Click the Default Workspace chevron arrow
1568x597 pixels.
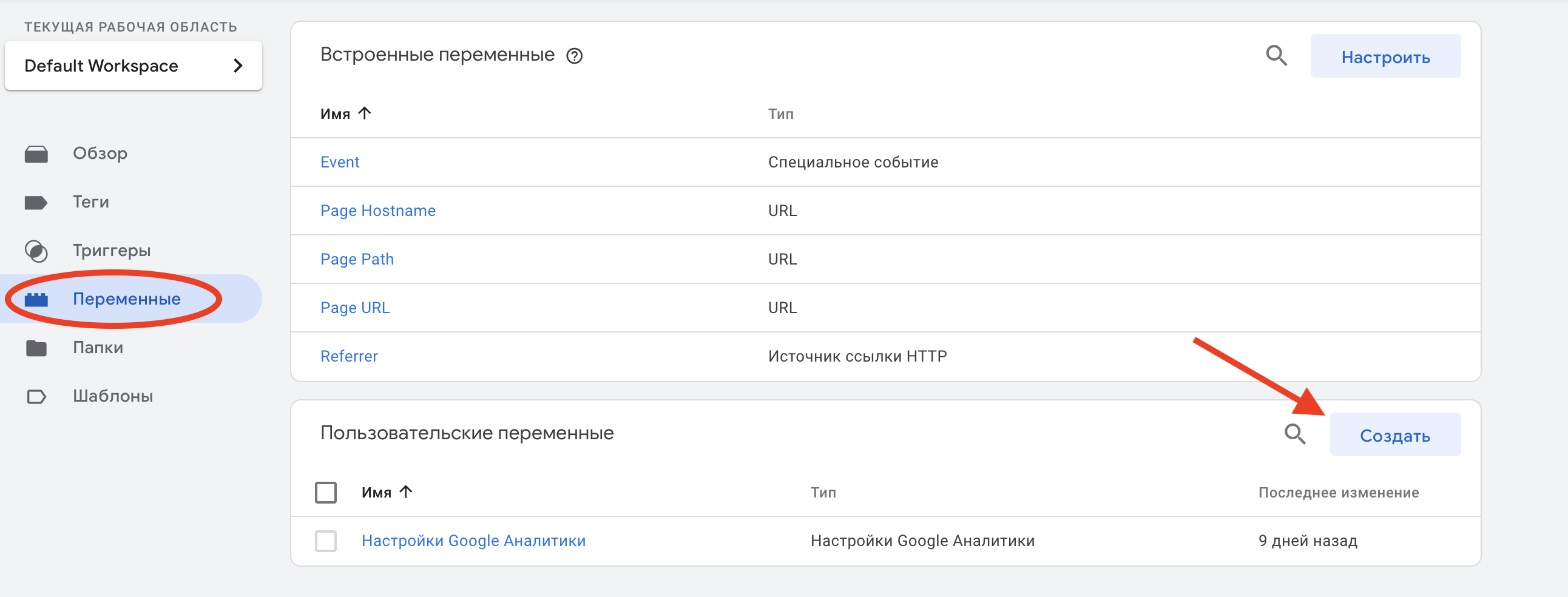[238, 66]
